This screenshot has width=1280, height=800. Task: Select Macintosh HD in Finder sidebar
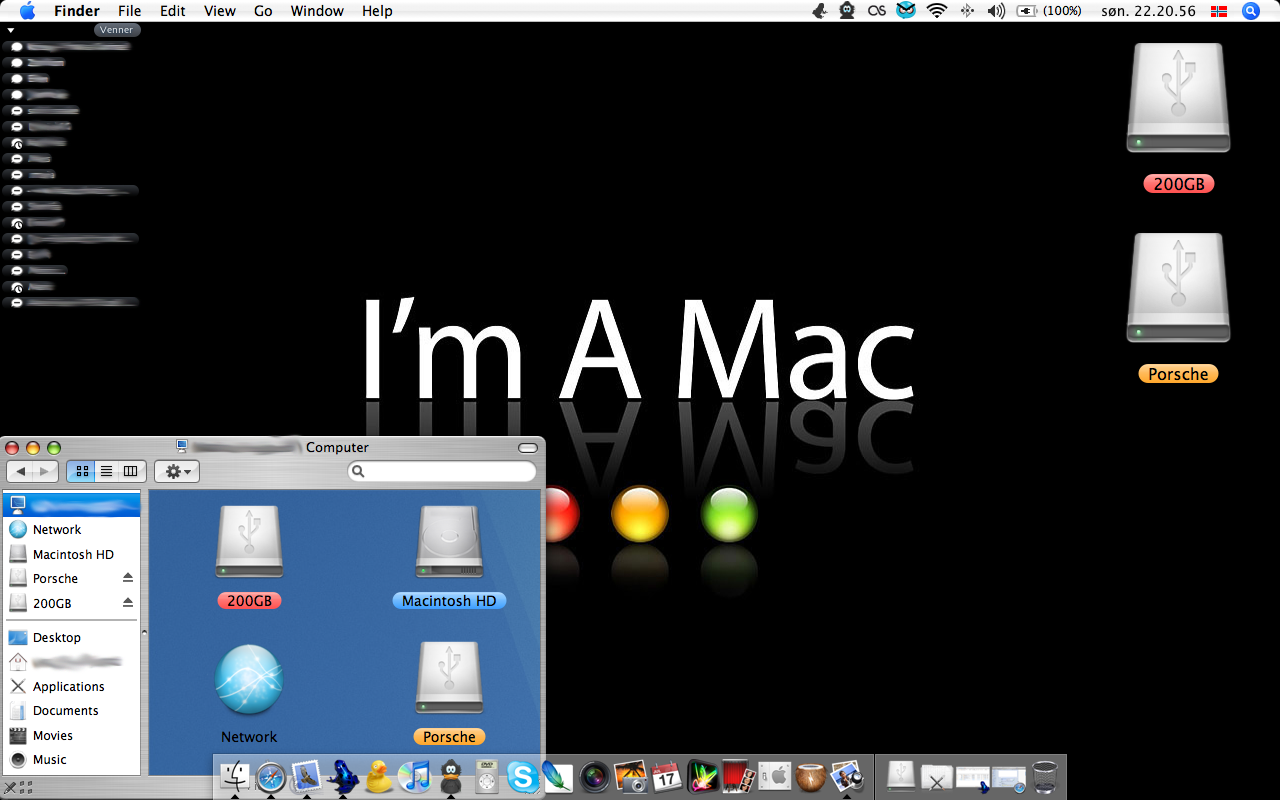click(72, 554)
